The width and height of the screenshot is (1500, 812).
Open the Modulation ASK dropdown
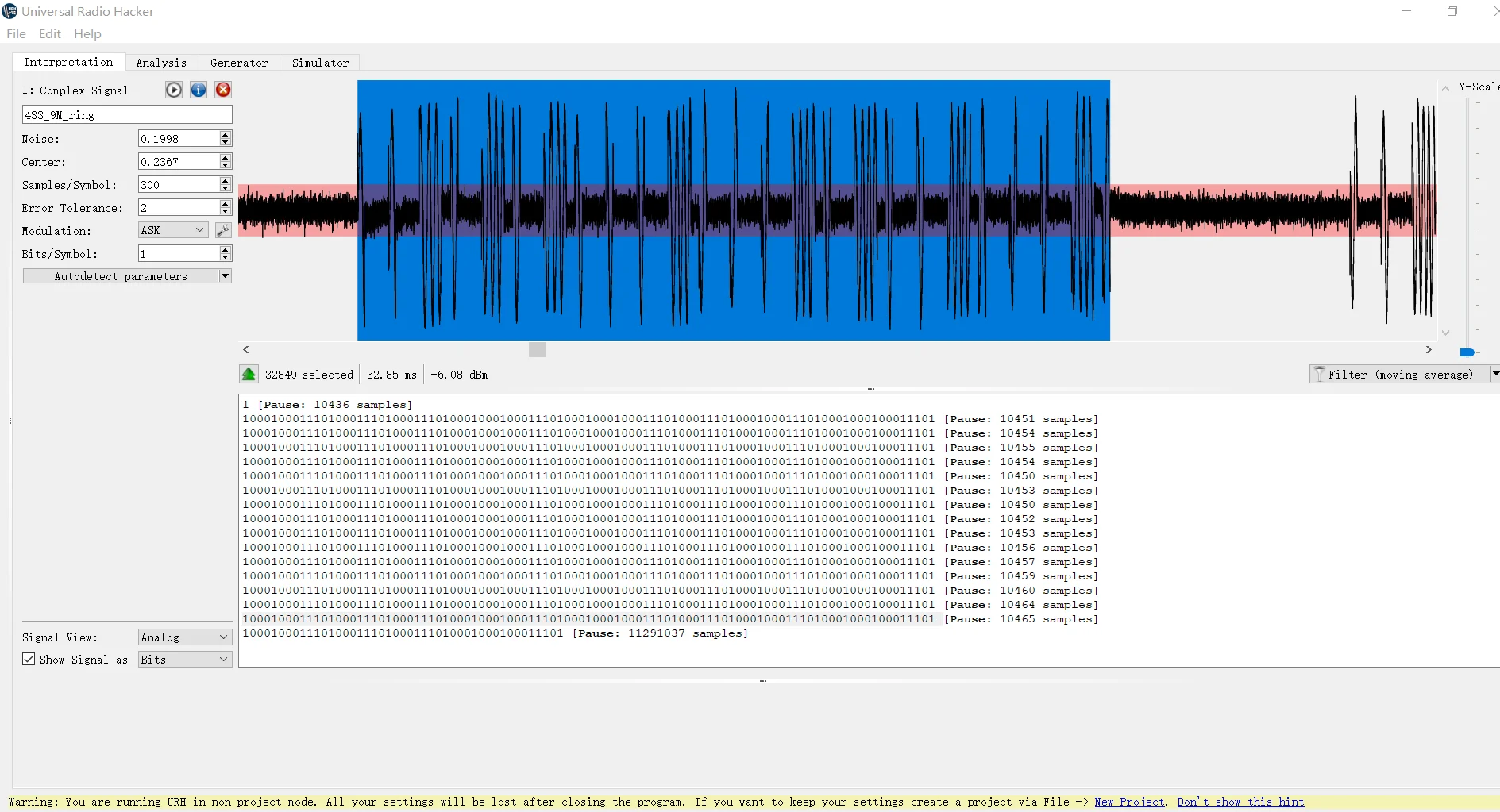click(x=173, y=230)
